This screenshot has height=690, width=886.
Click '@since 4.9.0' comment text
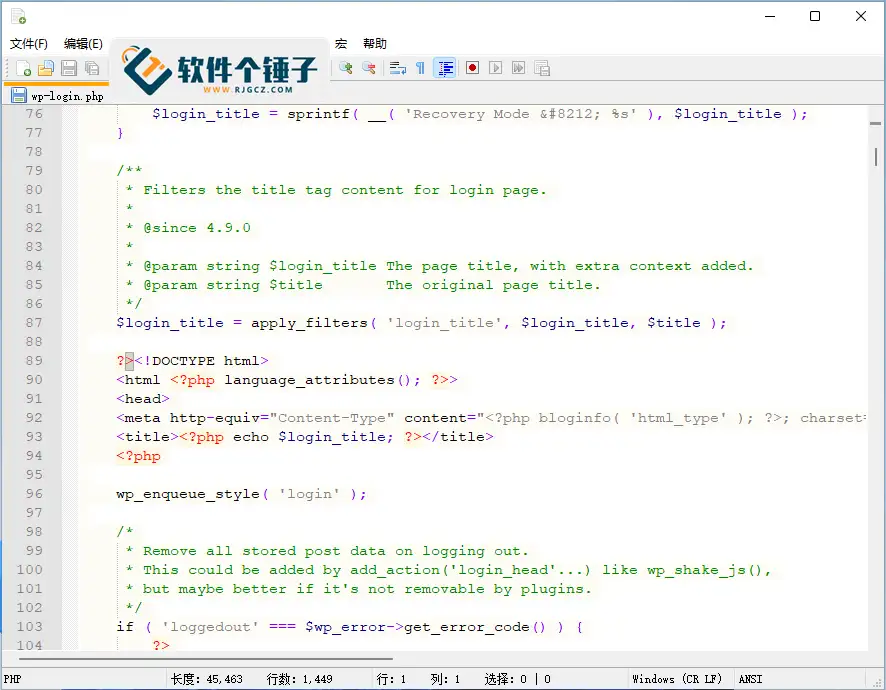[x=197, y=228]
